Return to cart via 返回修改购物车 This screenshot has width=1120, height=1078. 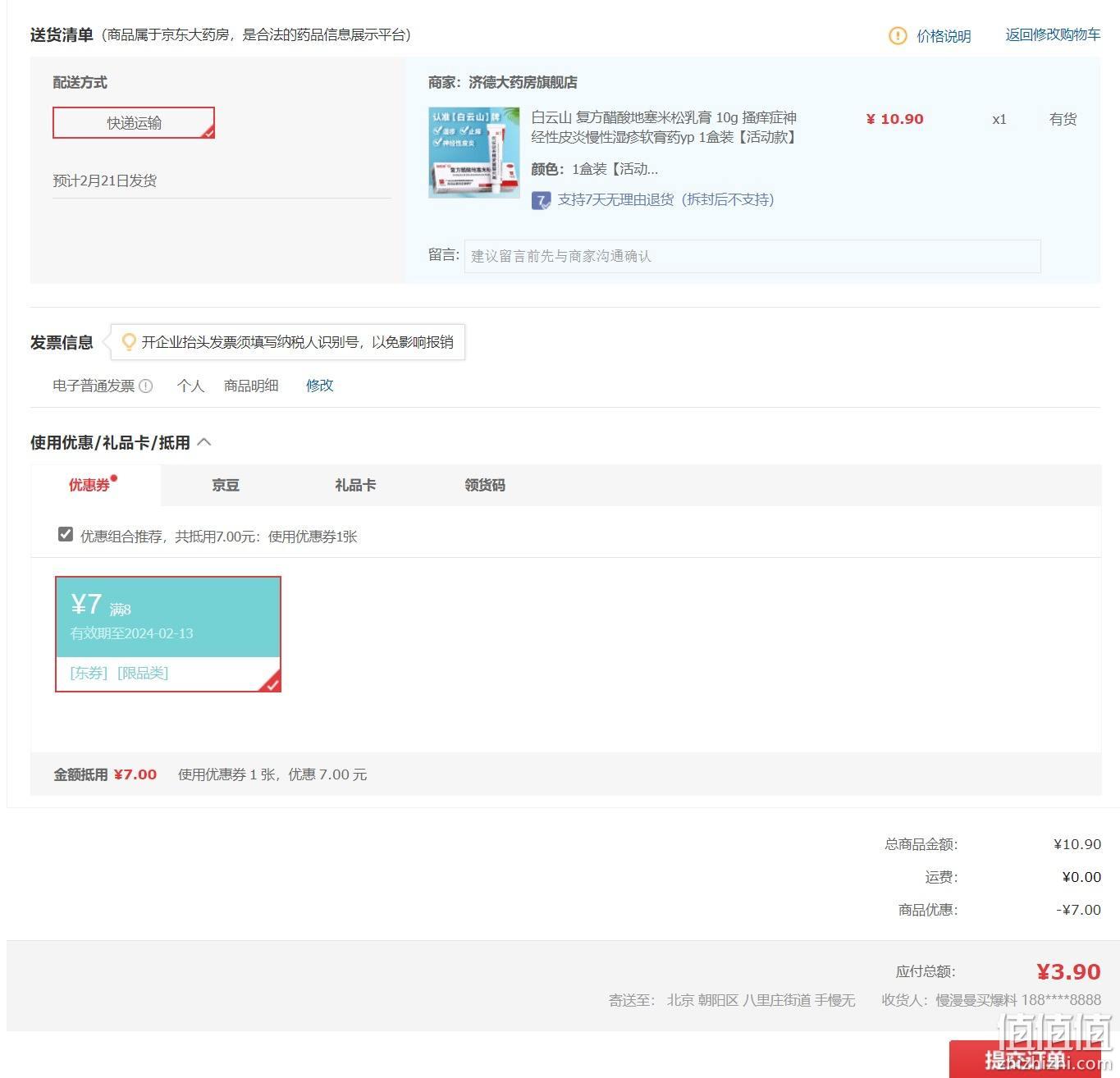(x=1053, y=34)
